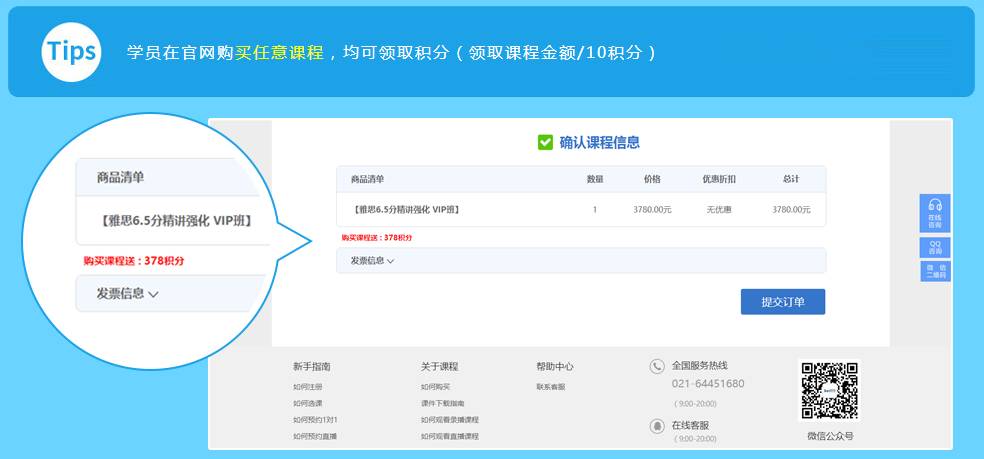Open the 课件下载指南 link
The width and height of the screenshot is (984, 459).
click(x=442, y=404)
